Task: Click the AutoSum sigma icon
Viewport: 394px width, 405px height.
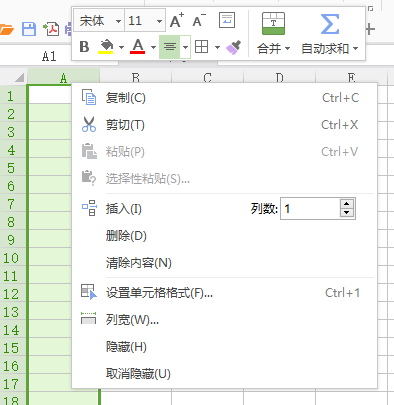Action: [x=329, y=24]
